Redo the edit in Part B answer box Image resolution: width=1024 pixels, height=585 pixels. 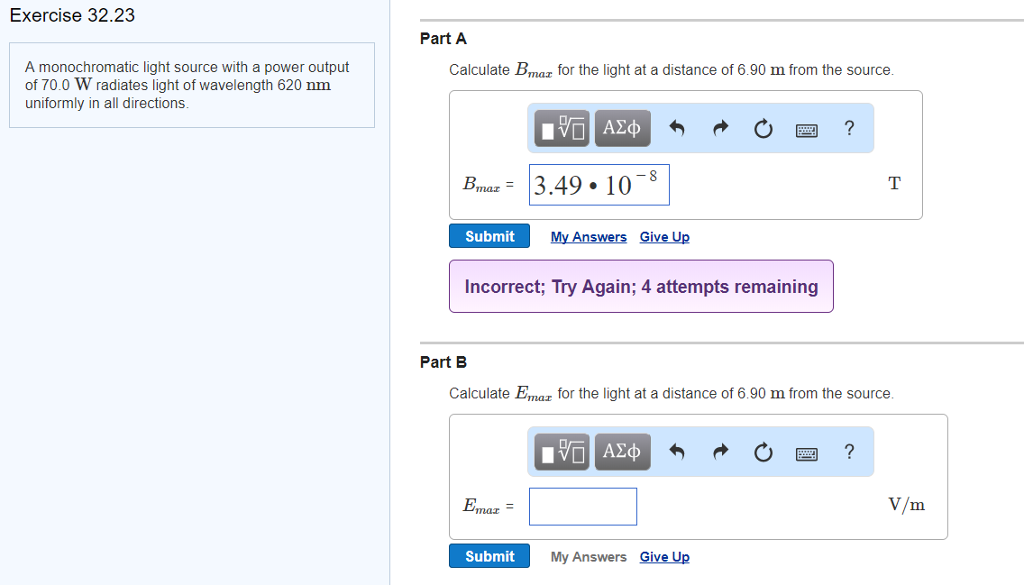[x=720, y=451]
